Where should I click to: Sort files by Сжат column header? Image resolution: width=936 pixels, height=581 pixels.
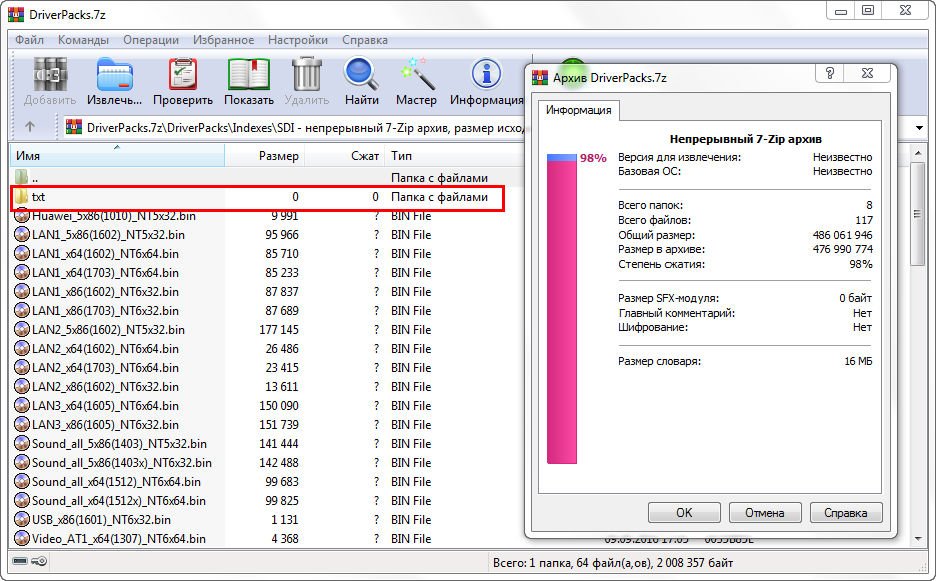(x=344, y=155)
